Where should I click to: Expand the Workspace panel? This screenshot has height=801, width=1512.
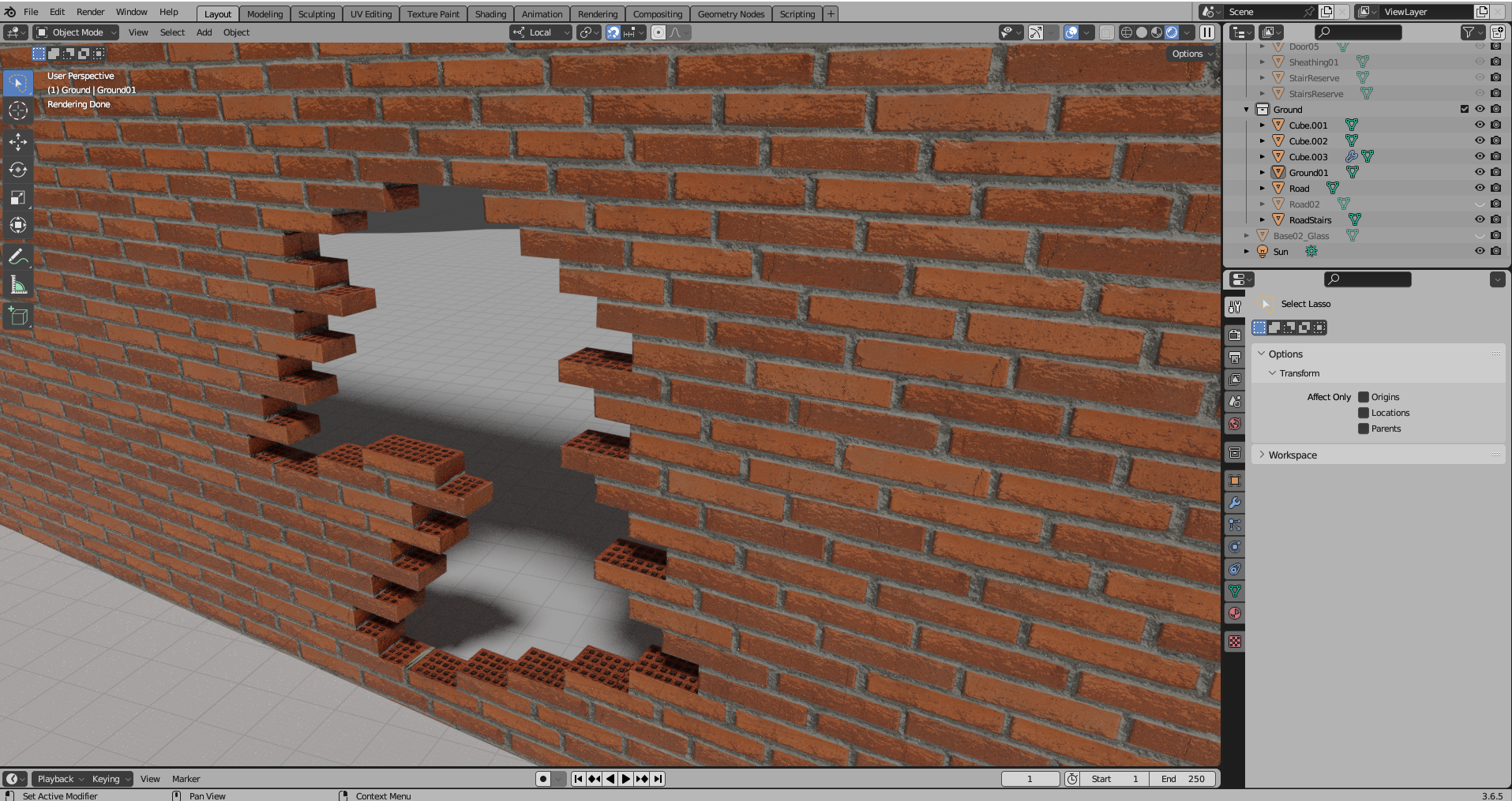(x=1292, y=455)
